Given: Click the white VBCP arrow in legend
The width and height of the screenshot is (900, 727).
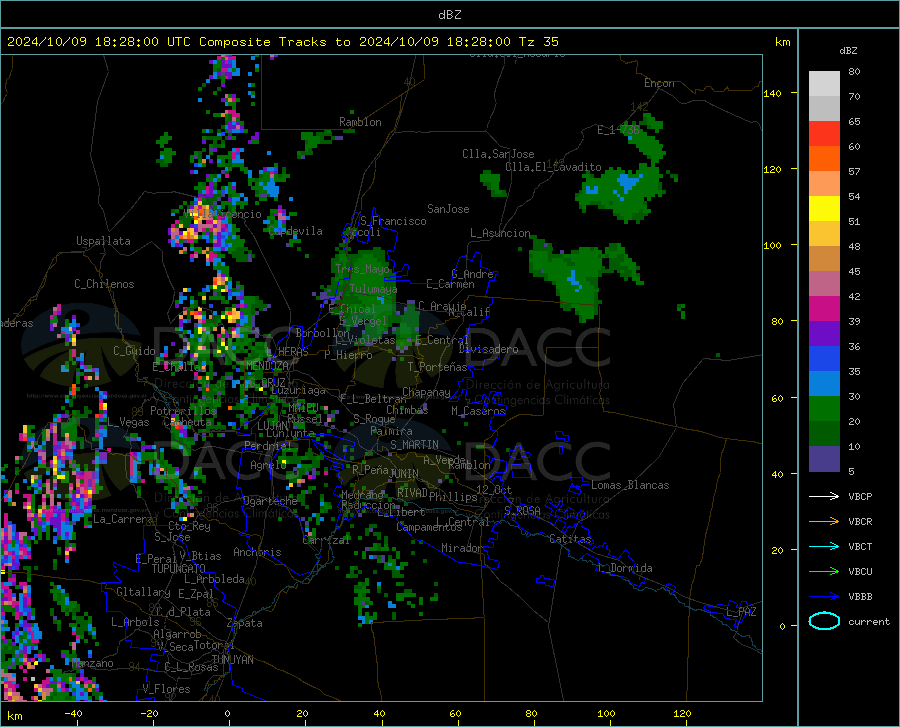Looking at the screenshot, I should click(x=824, y=496).
